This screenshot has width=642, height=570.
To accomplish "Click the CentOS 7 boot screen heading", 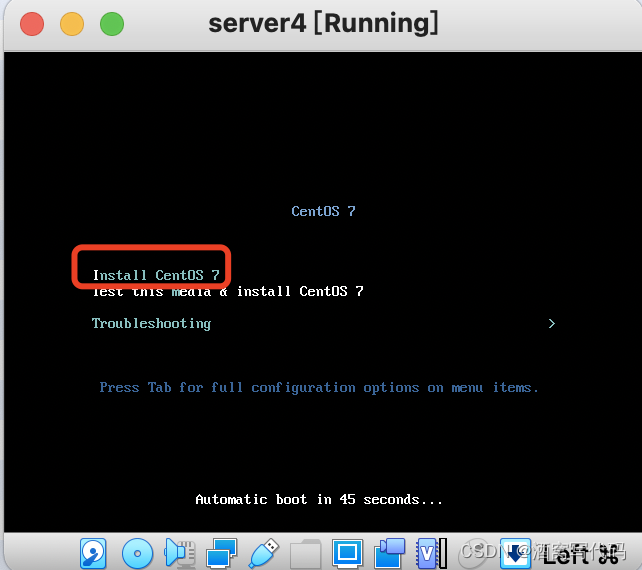I will (x=323, y=211).
